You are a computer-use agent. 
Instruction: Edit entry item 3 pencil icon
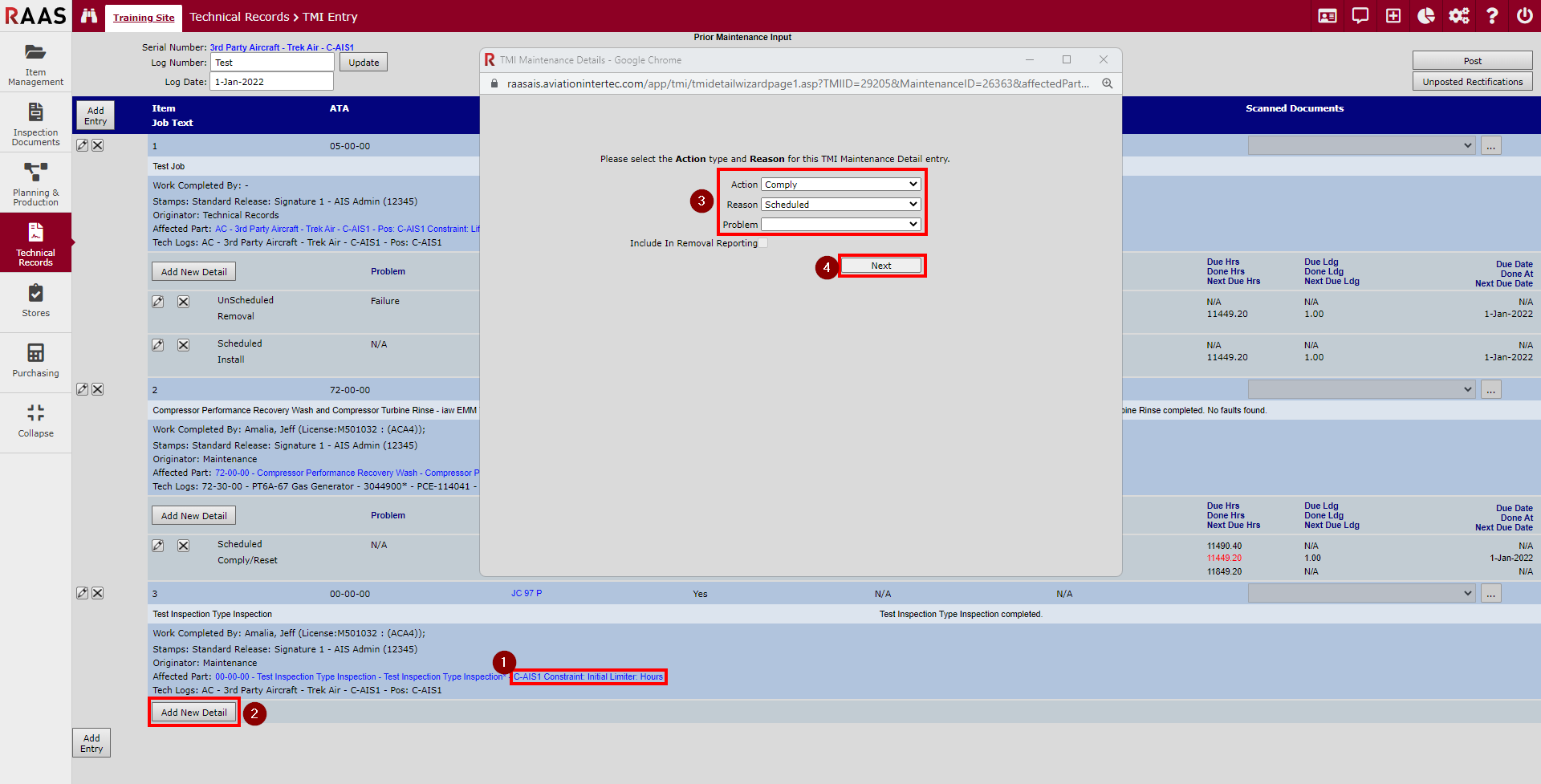[82, 593]
